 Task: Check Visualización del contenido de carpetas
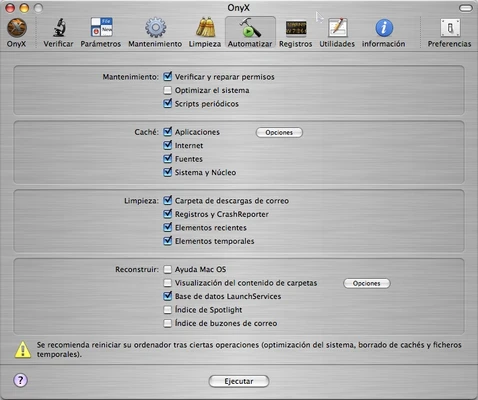pyautogui.click(x=168, y=283)
